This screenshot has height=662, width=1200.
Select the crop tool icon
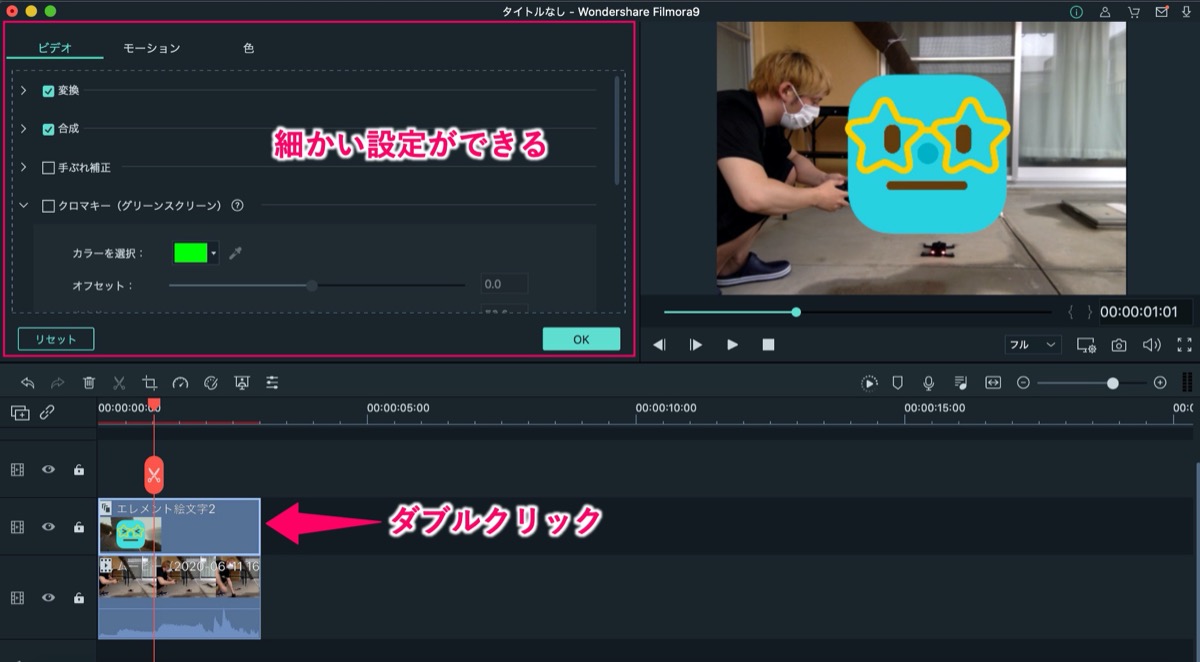[150, 383]
